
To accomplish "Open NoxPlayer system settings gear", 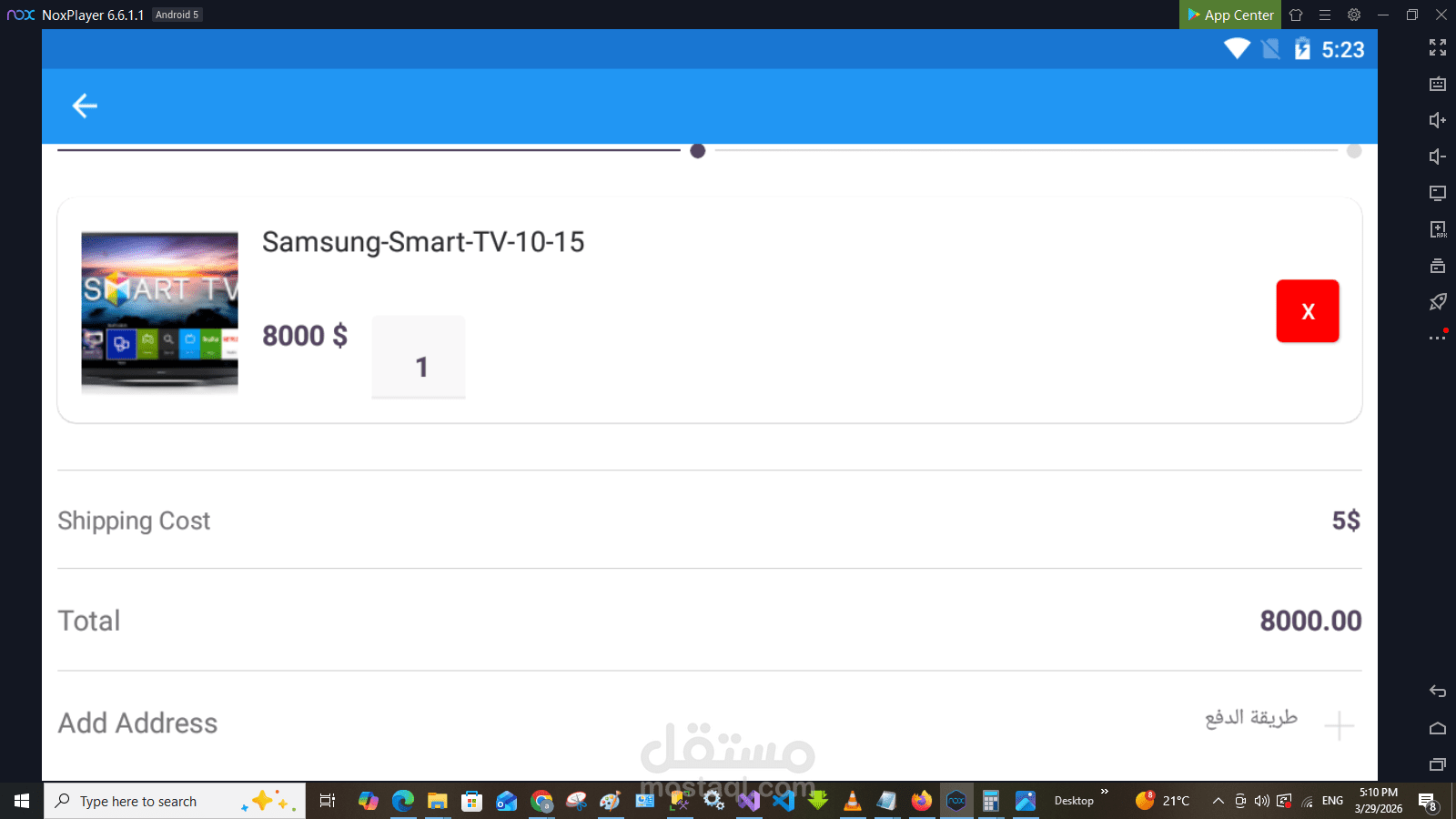I will click(1354, 15).
